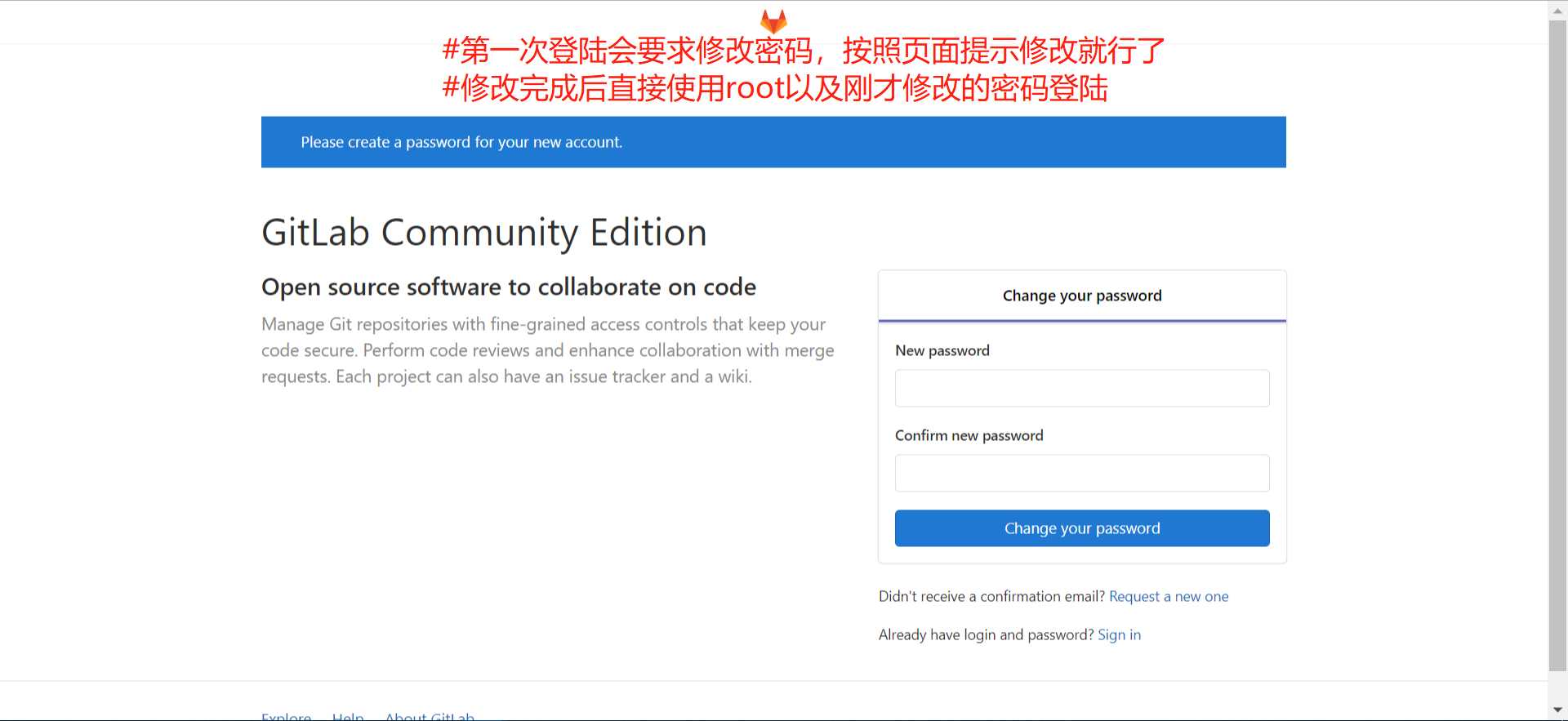The height and width of the screenshot is (721, 1568).
Task: Submit with Change your password button
Action: coord(1082,528)
